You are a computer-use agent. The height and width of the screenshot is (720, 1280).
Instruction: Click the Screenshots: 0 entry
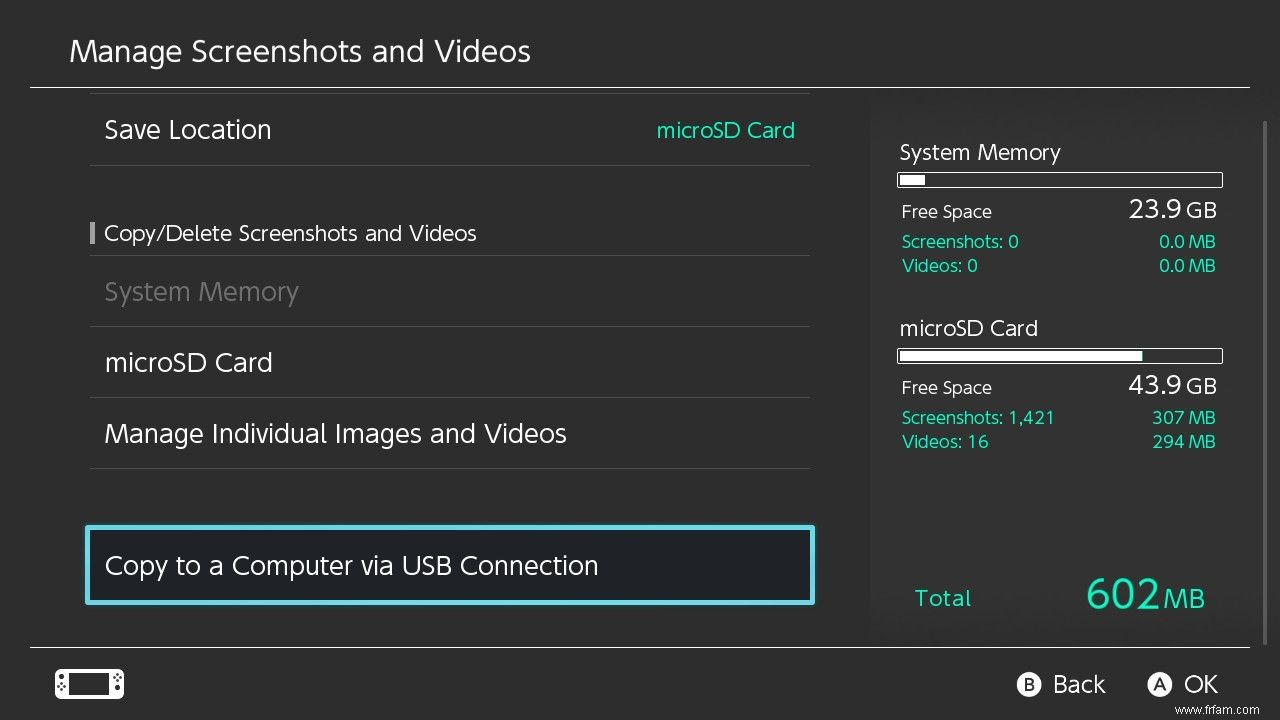click(960, 241)
